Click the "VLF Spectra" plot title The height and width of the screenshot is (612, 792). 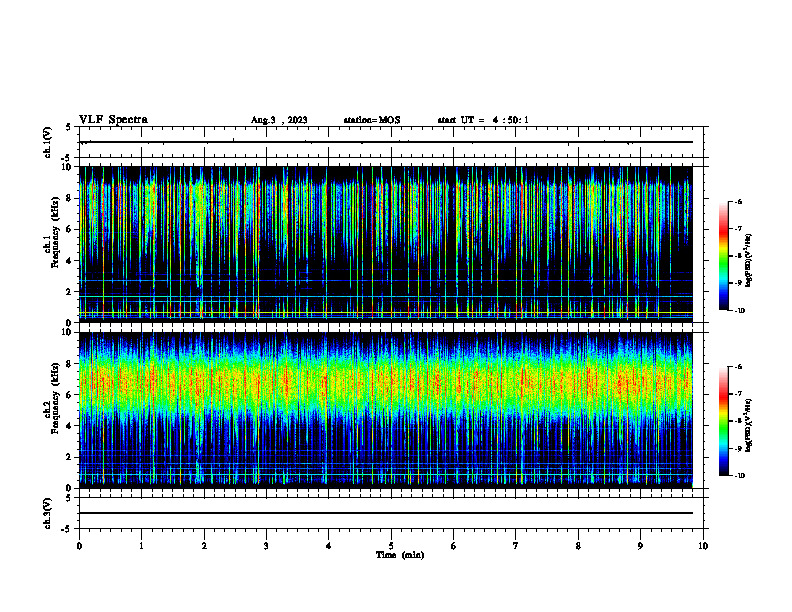(x=113, y=120)
